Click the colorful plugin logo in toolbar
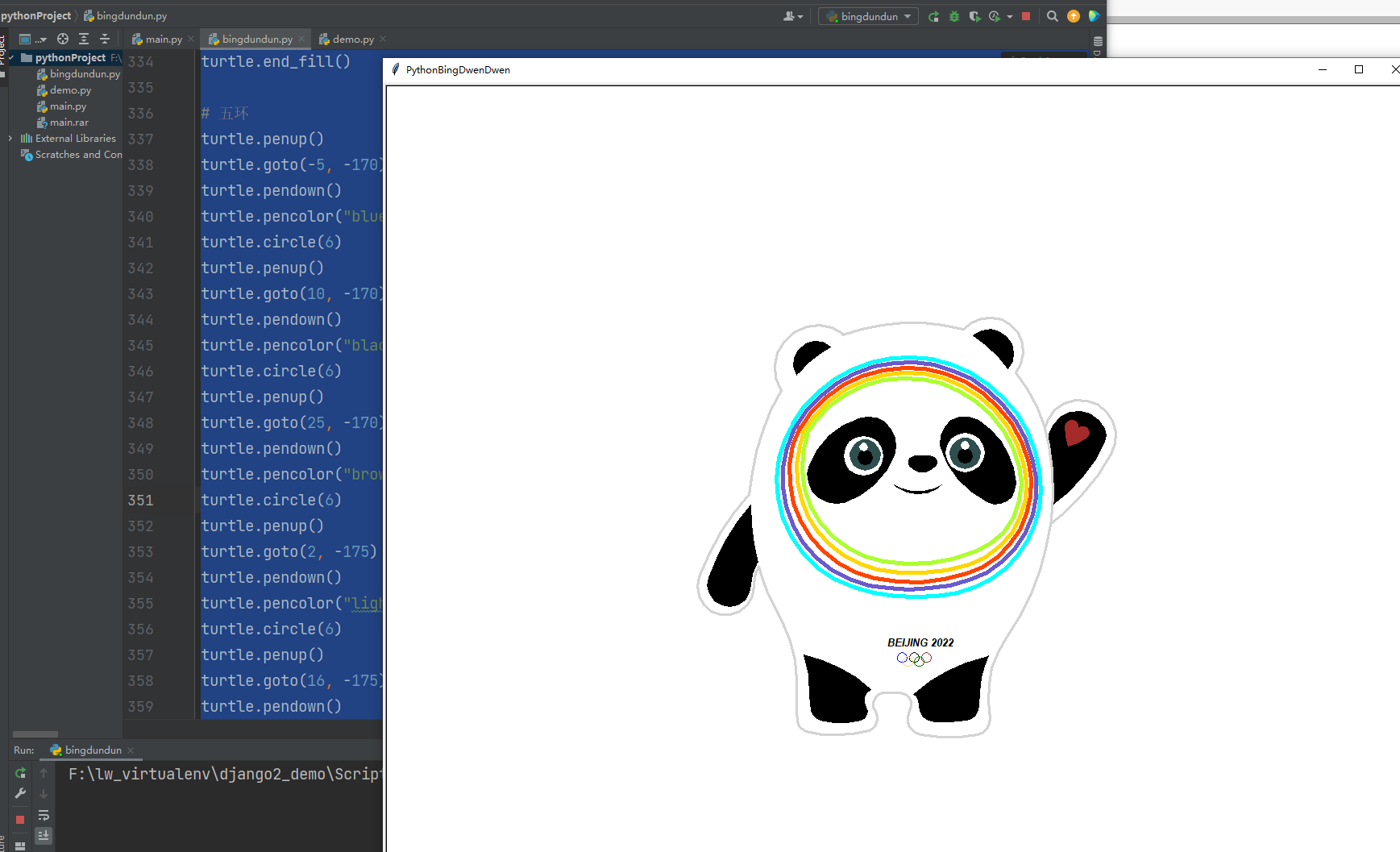Viewport: 1400px width, 852px height. (x=1094, y=16)
